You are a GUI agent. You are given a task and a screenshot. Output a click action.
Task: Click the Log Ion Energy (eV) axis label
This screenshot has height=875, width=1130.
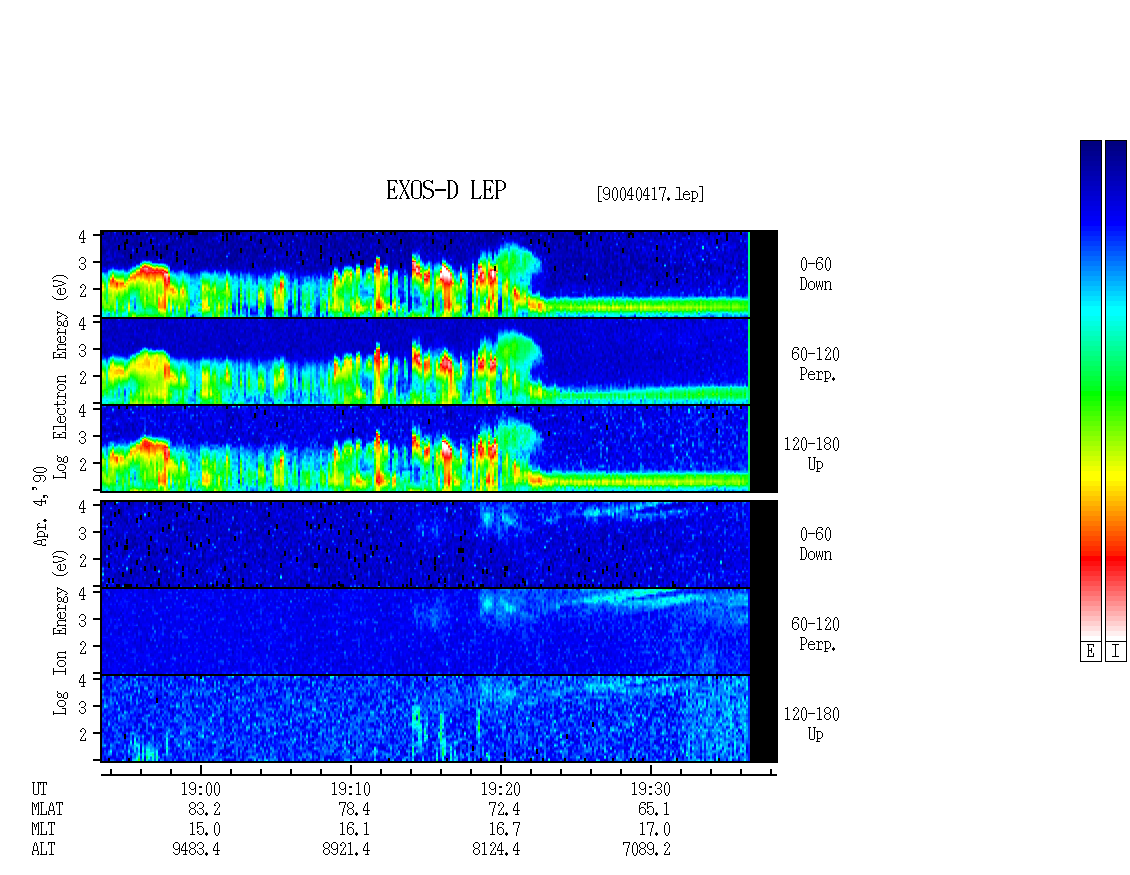click(60, 633)
